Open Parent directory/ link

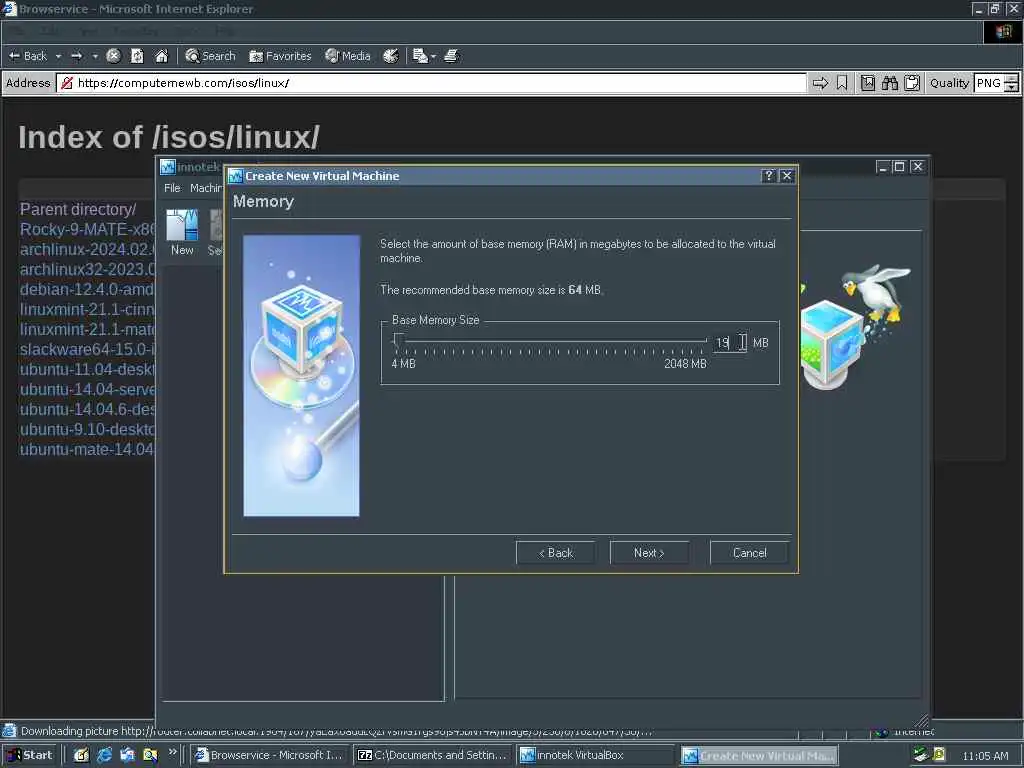(78, 210)
